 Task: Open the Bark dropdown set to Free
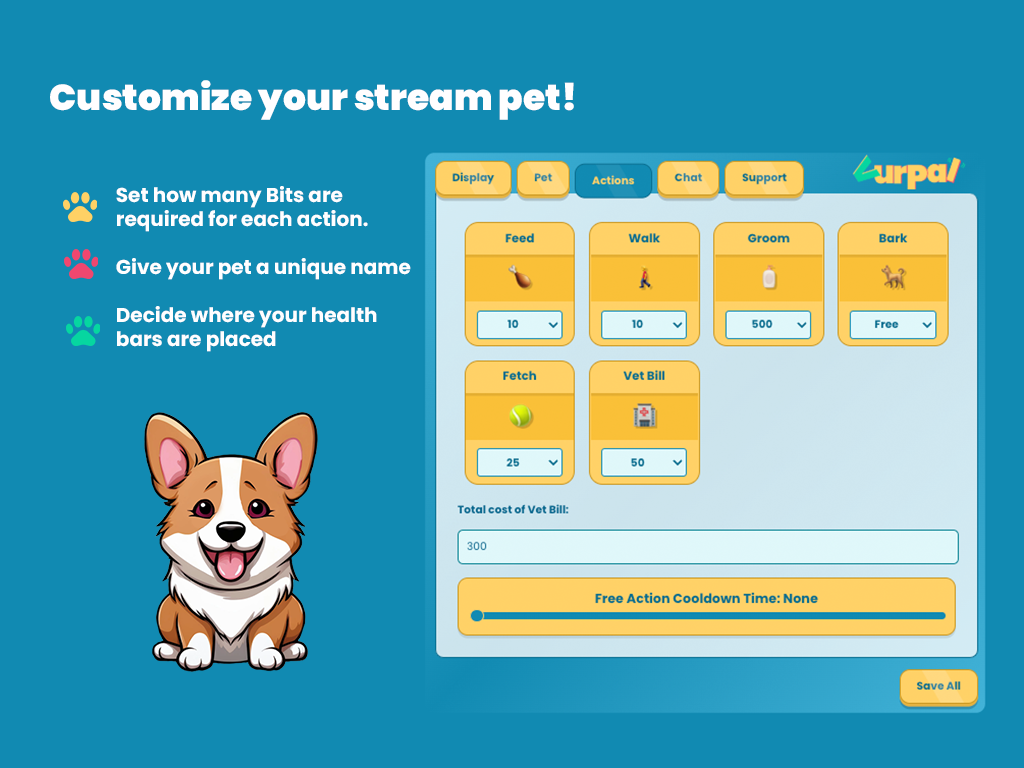pyautogui.click(x=892, y=325)
